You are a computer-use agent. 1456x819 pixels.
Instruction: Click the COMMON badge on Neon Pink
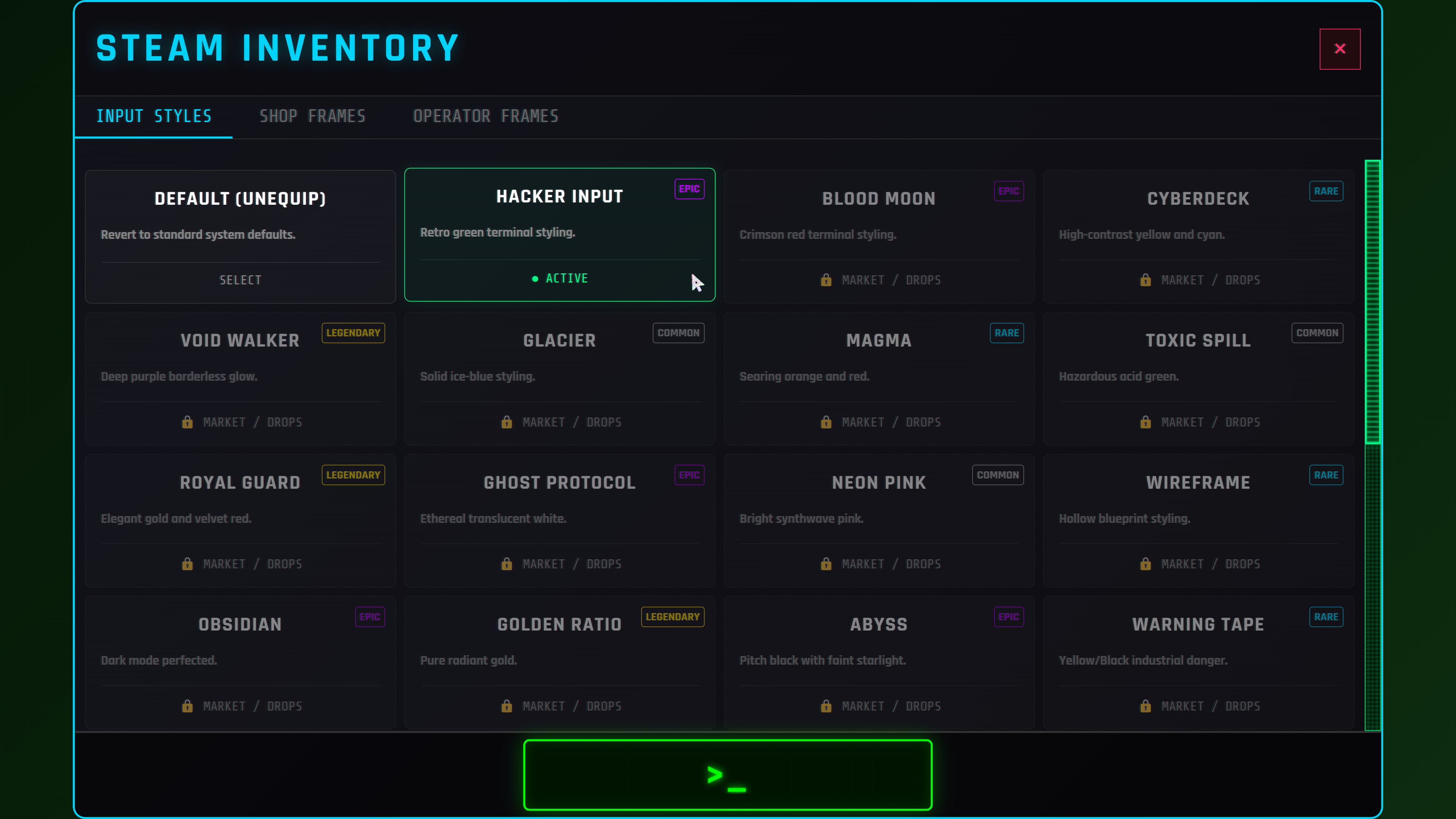998,475
